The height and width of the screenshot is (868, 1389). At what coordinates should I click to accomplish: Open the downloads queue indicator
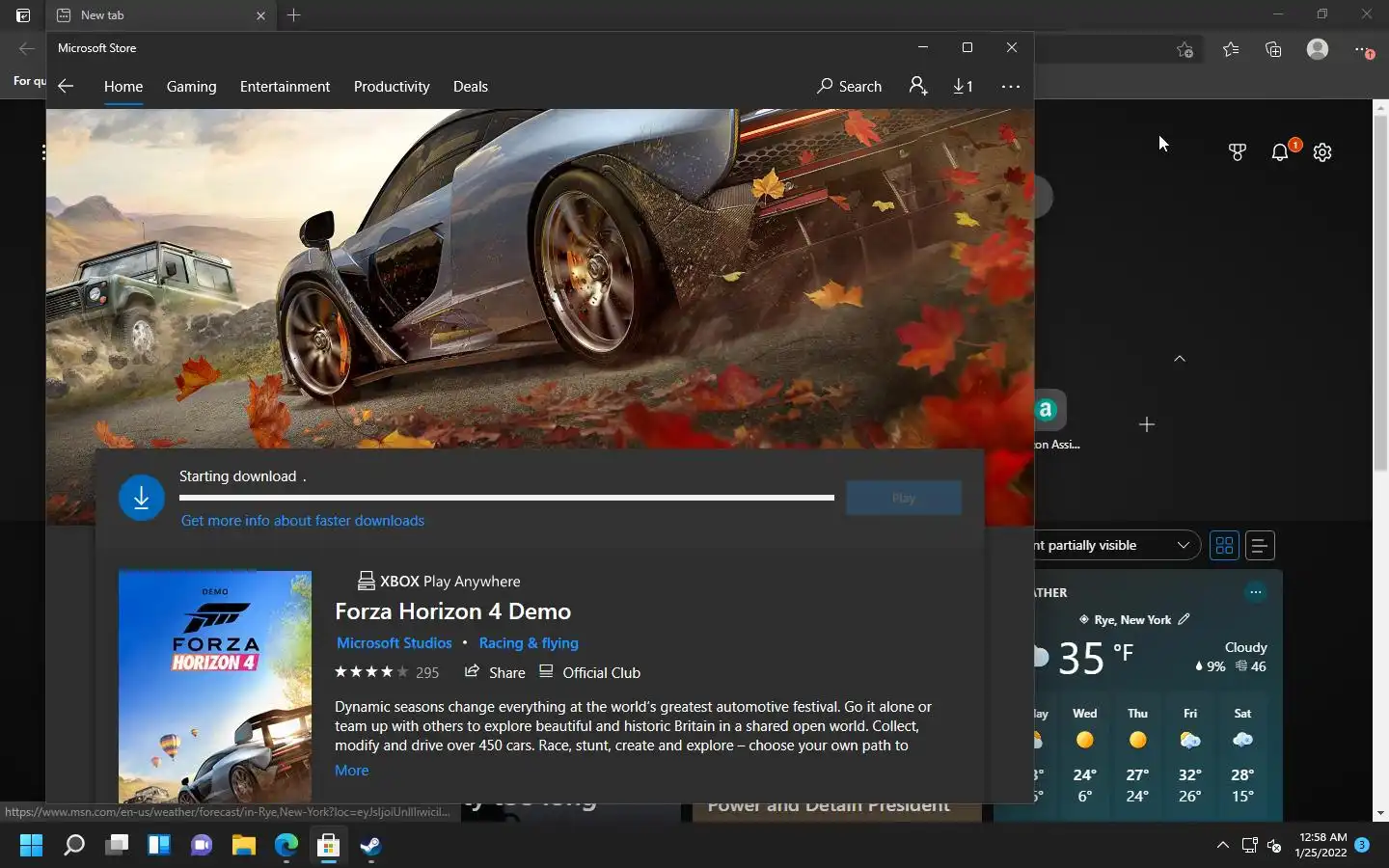click(x=963, y=86)
